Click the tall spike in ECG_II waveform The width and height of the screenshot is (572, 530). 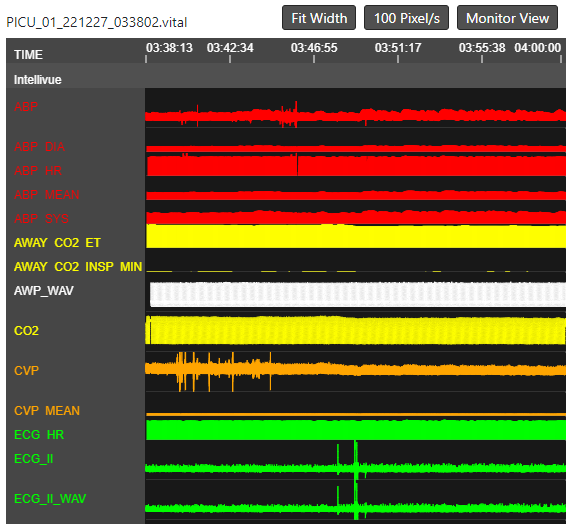click(356, 459)
